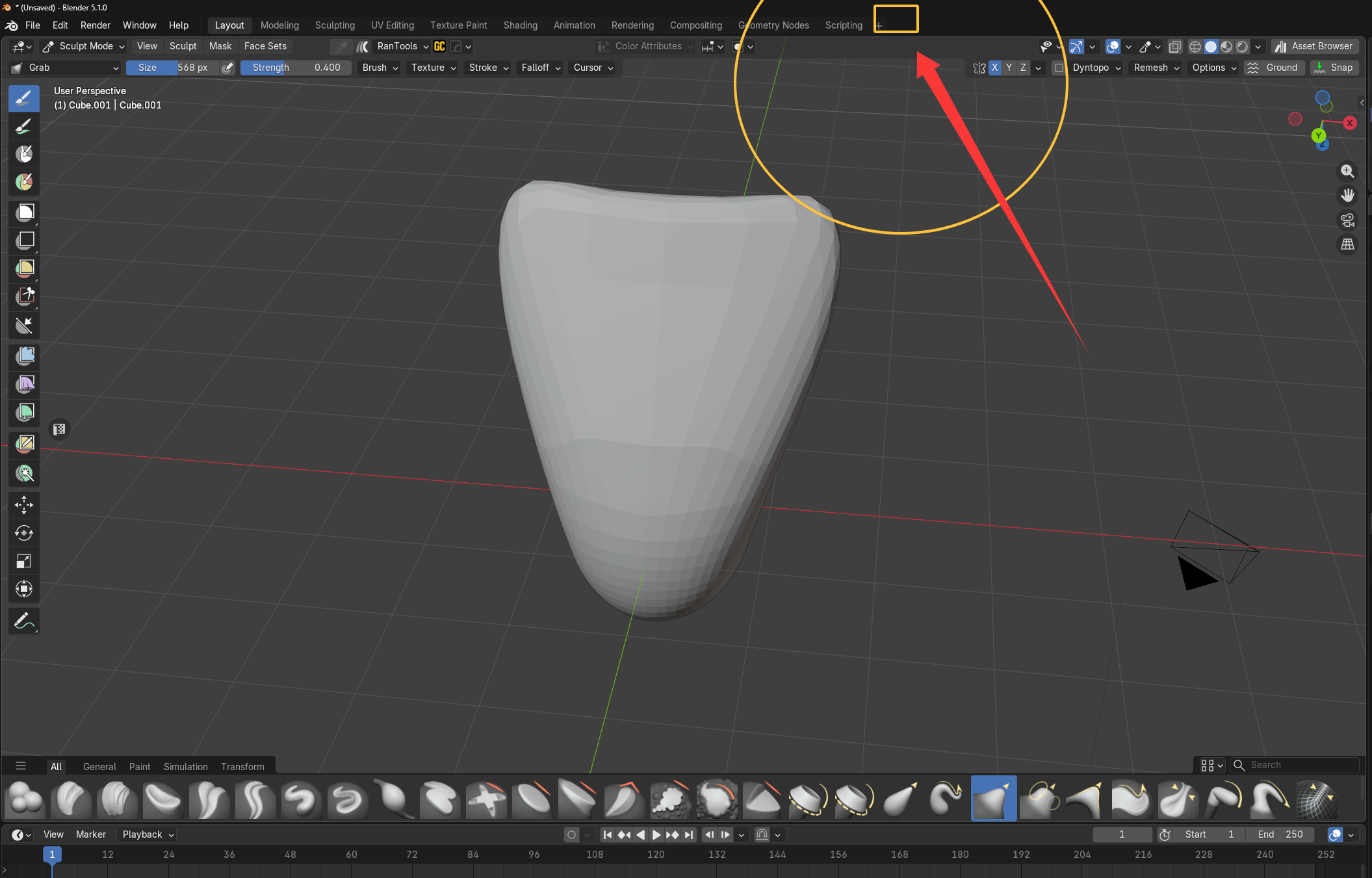
Task: Open the Shading workspace tab
Action: (x=521, y=25)
